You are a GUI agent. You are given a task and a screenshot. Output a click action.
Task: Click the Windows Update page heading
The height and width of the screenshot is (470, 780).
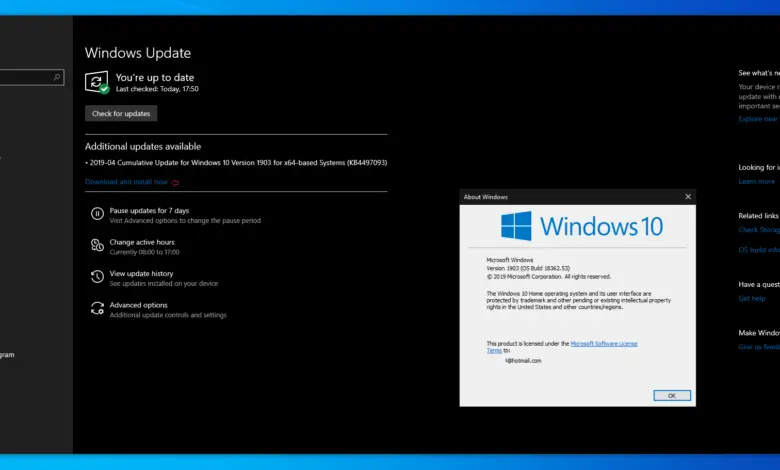138,53
